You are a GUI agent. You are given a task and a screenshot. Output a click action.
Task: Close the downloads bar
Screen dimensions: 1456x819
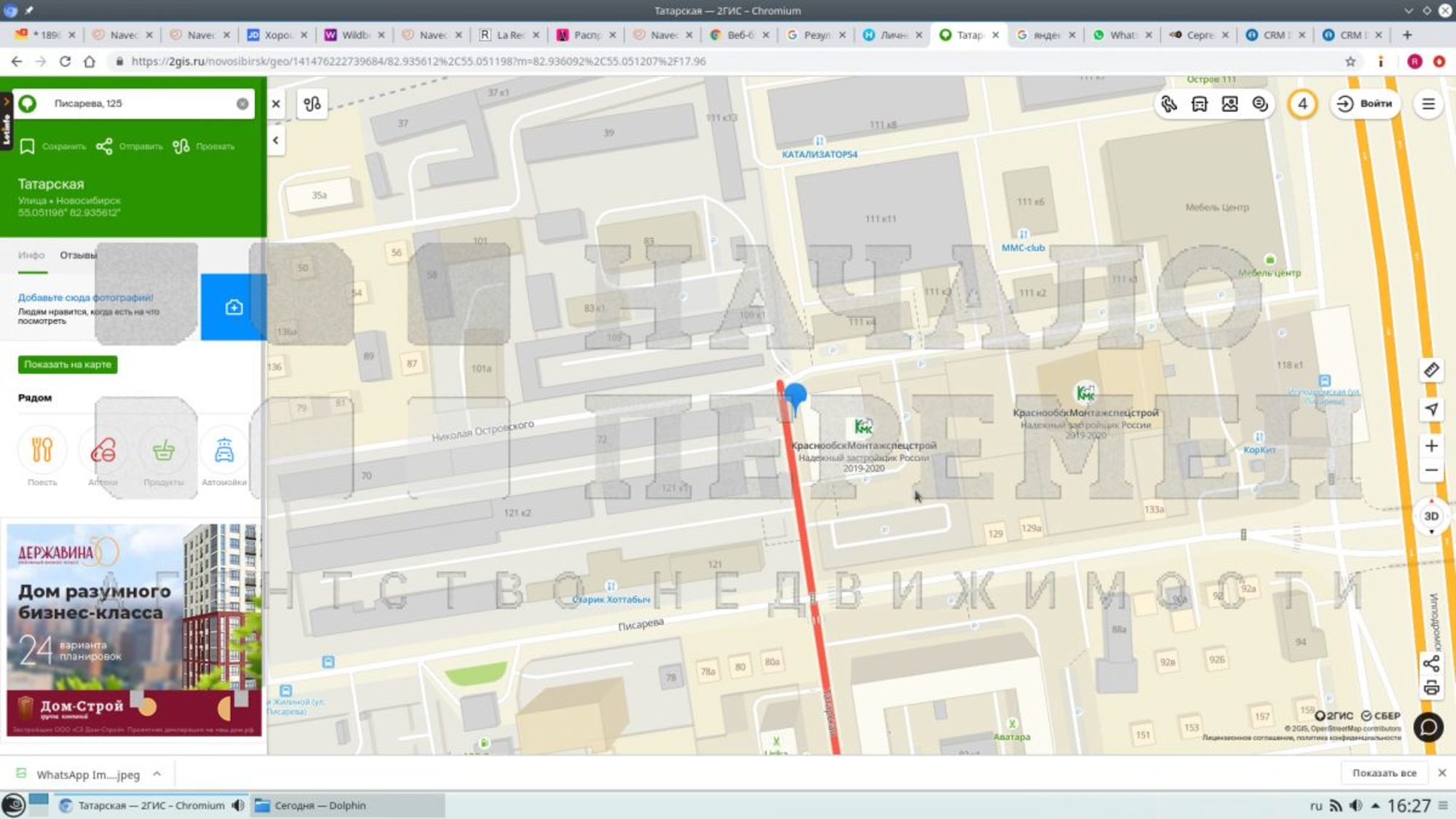1442,773
